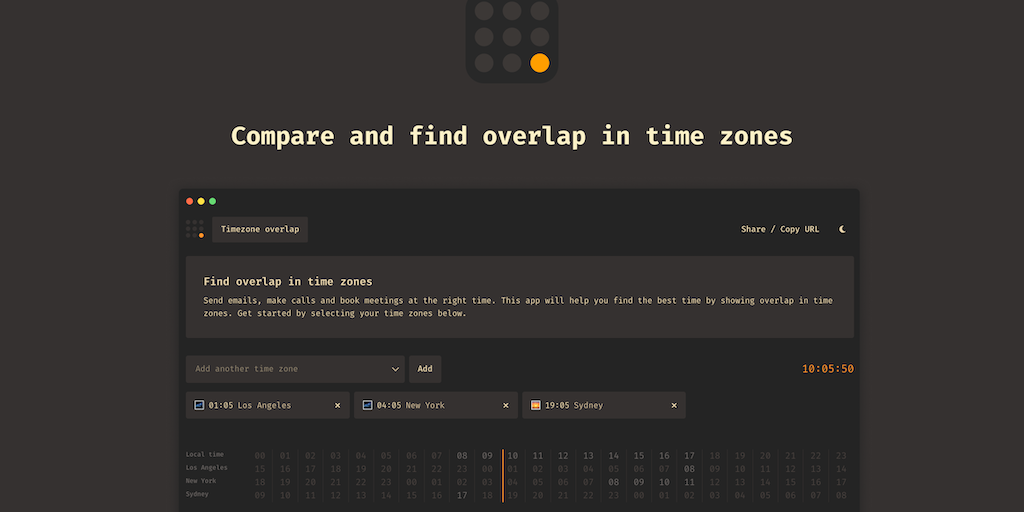Click the 10:05:50 clock display
This screenshot has width=1024, height=512.
[x=827, y=369]
